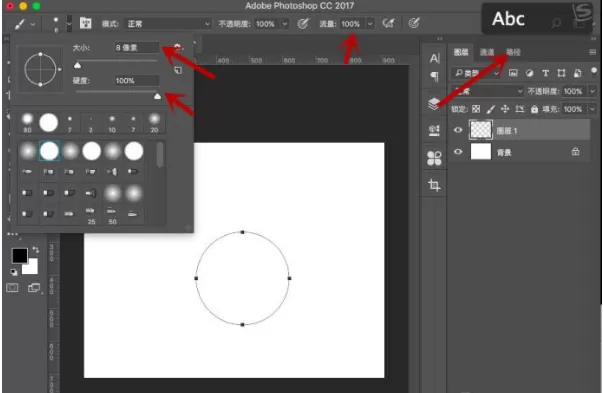This screenshot has width=603, height=393.
Task: Toggle layer filtering switch on or off
Action: 594,71
